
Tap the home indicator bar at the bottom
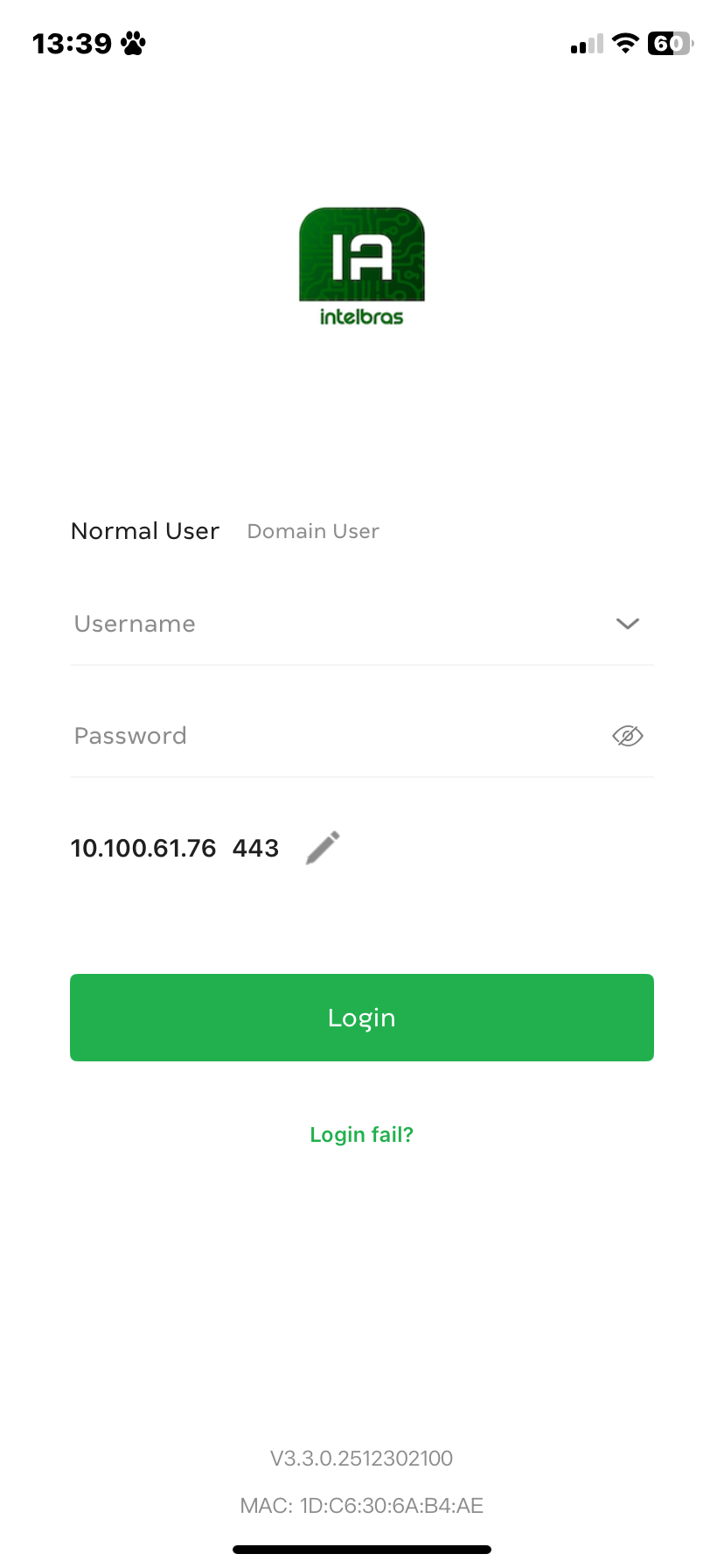[x=361, y=1550]
